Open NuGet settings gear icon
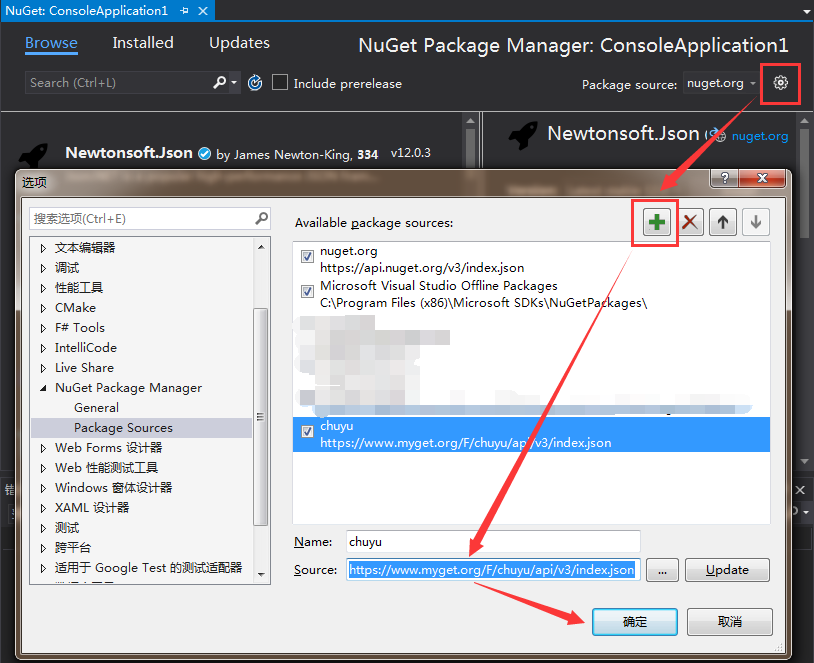The width and height of the screenshot is (814, 663). pos(780,83)
